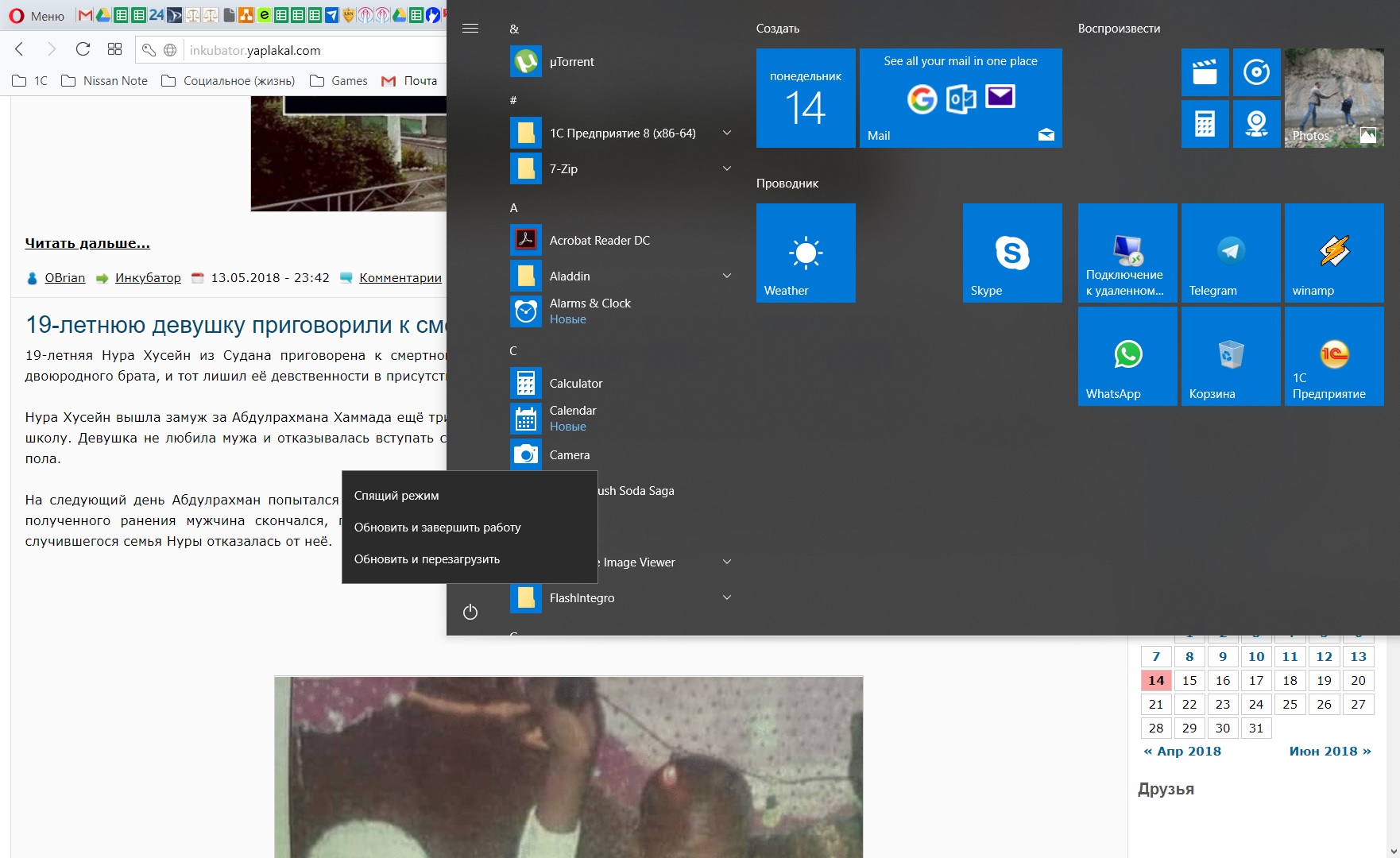This screenshot has height=858, width=1400.
Task: Open Opera Speed Dial grid button
Action: click(114, 49)
